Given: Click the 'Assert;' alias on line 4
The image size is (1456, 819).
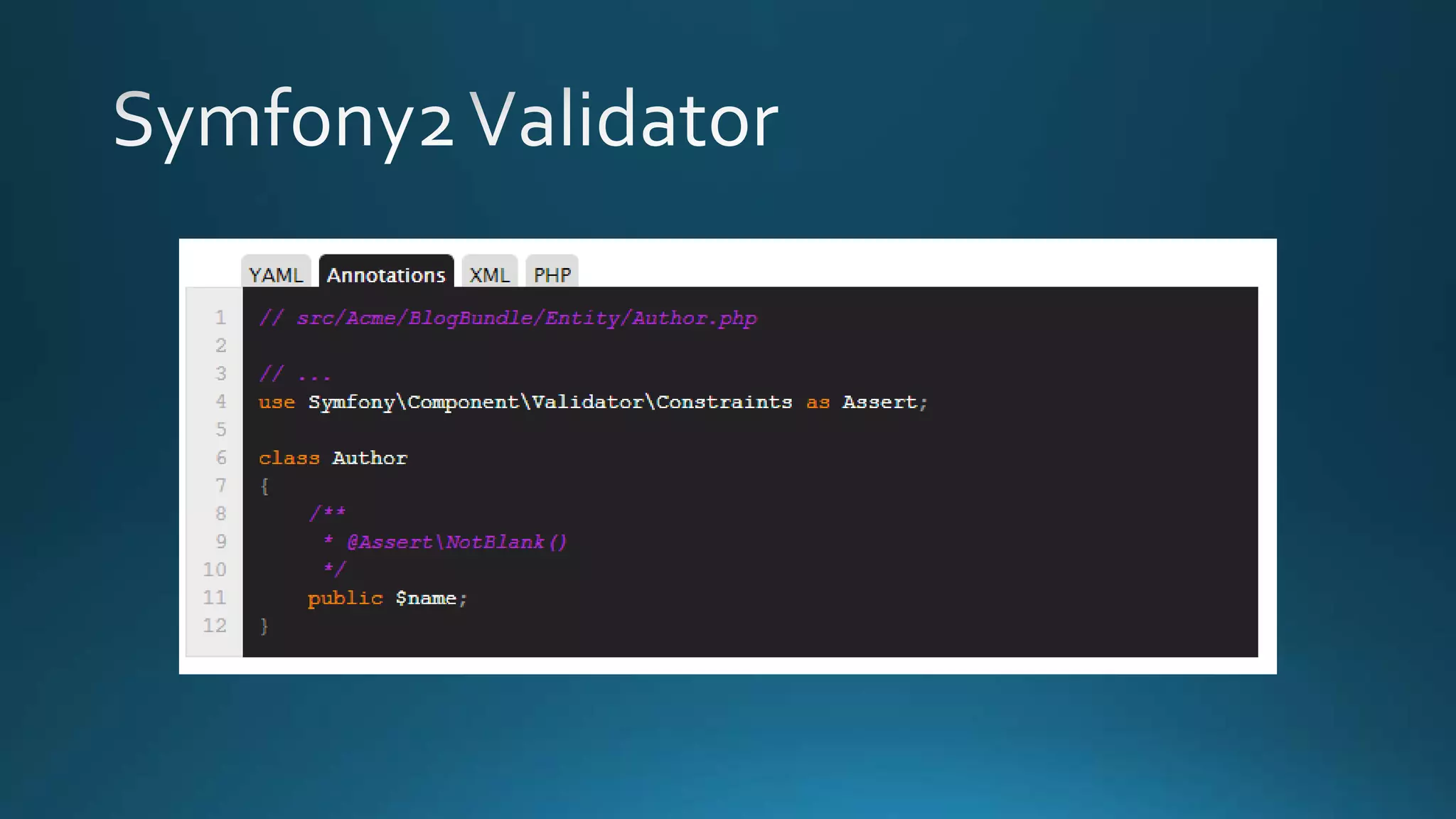Looking at the screenshot, I should [884, 402].
